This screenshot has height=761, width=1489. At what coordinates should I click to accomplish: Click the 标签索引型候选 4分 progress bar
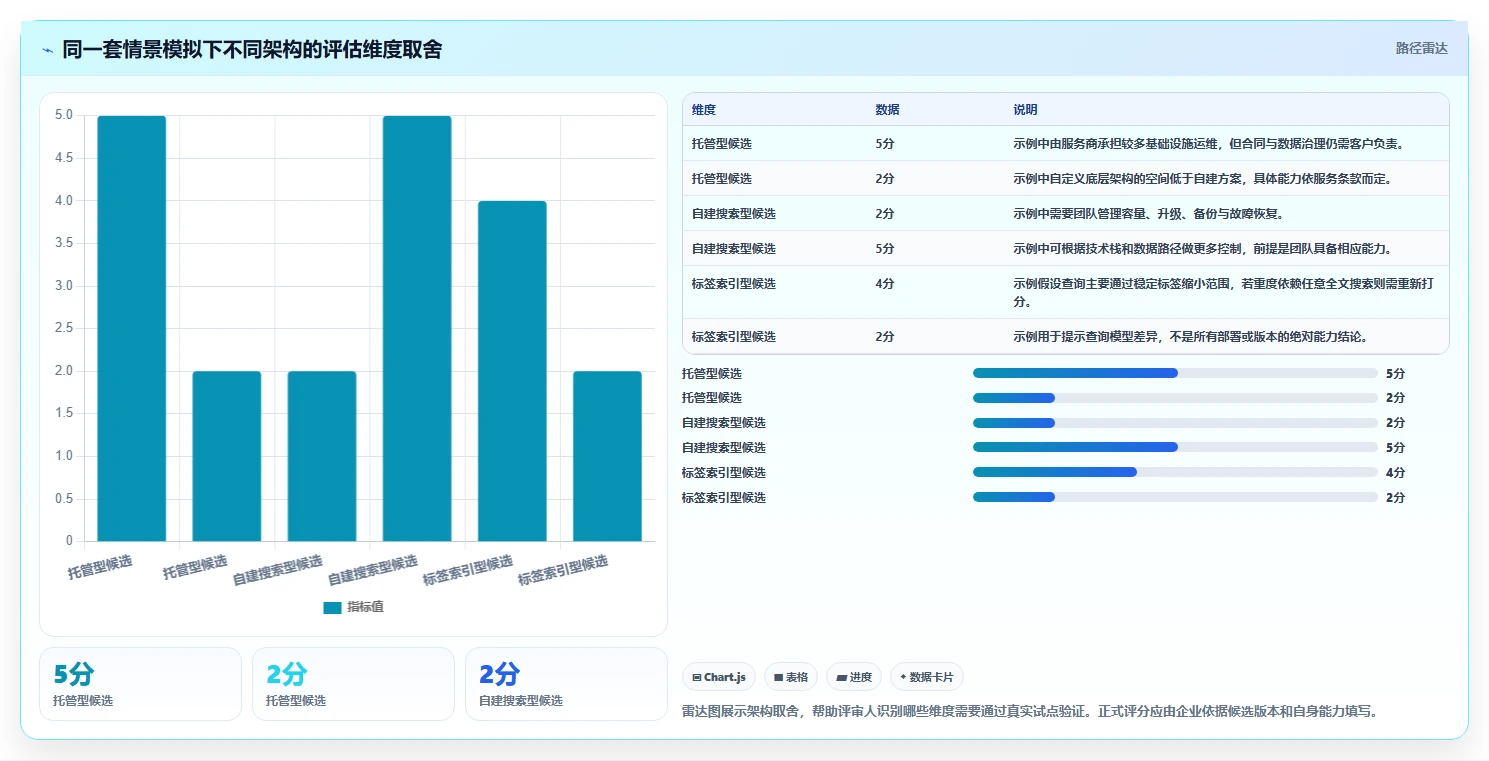(1175, 472)
